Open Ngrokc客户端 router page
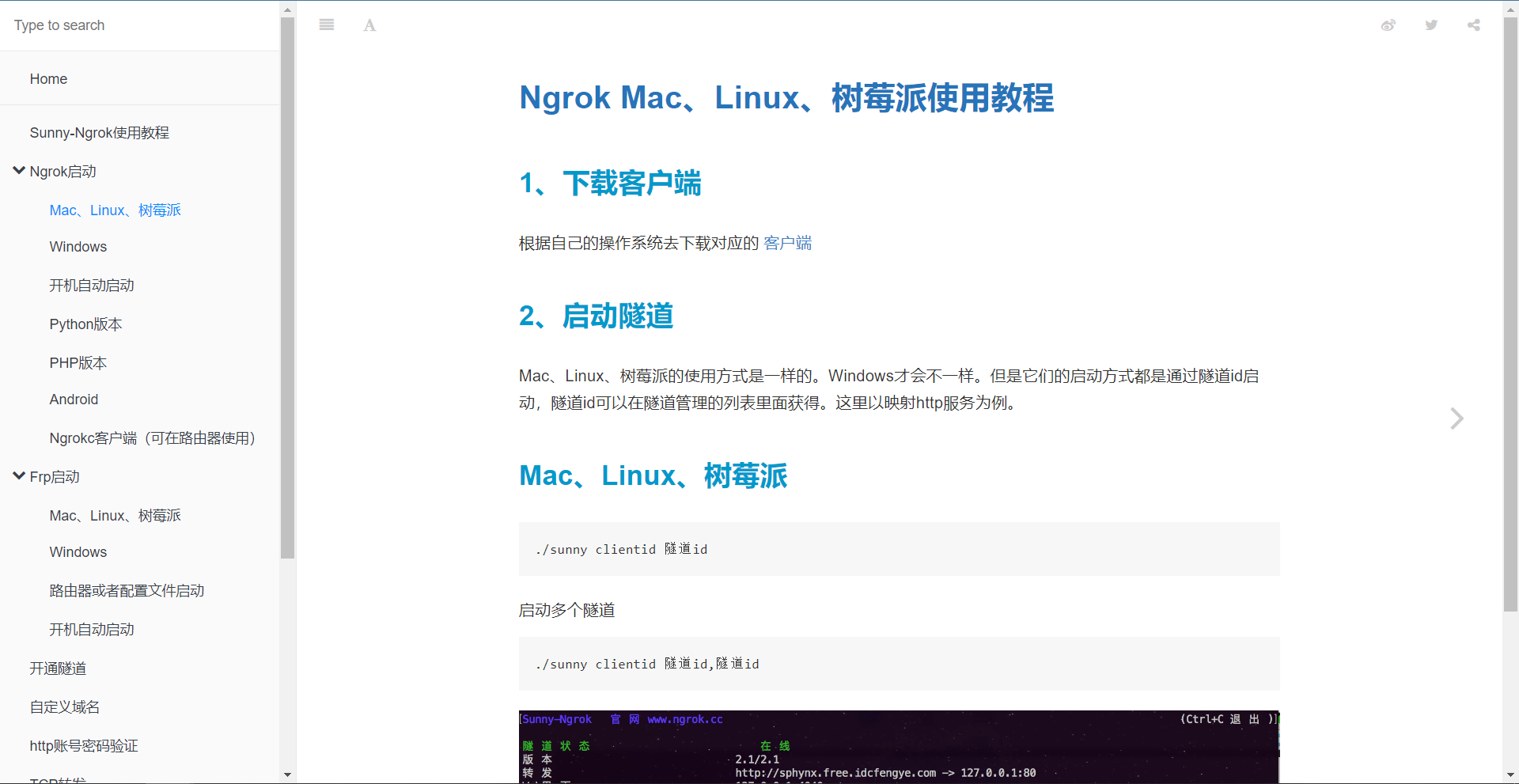 coord(152,438)
